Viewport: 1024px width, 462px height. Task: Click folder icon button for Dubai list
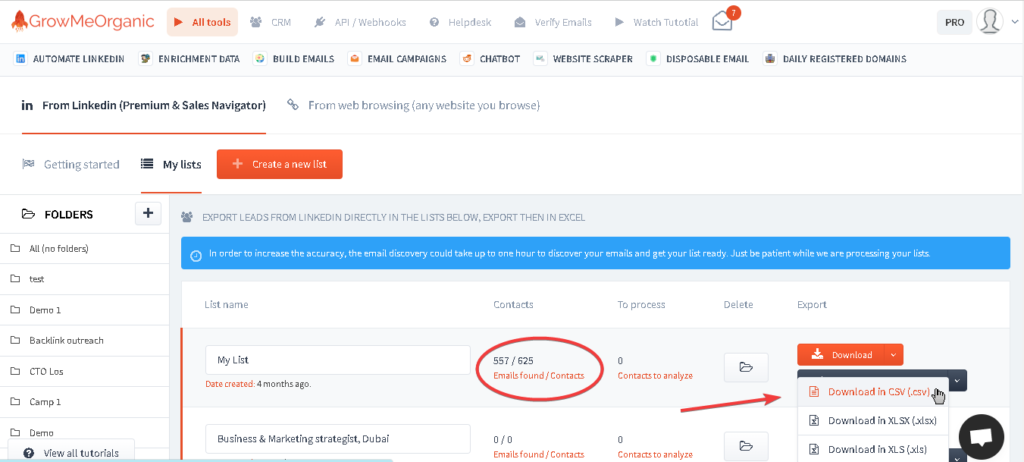[746, 446]
